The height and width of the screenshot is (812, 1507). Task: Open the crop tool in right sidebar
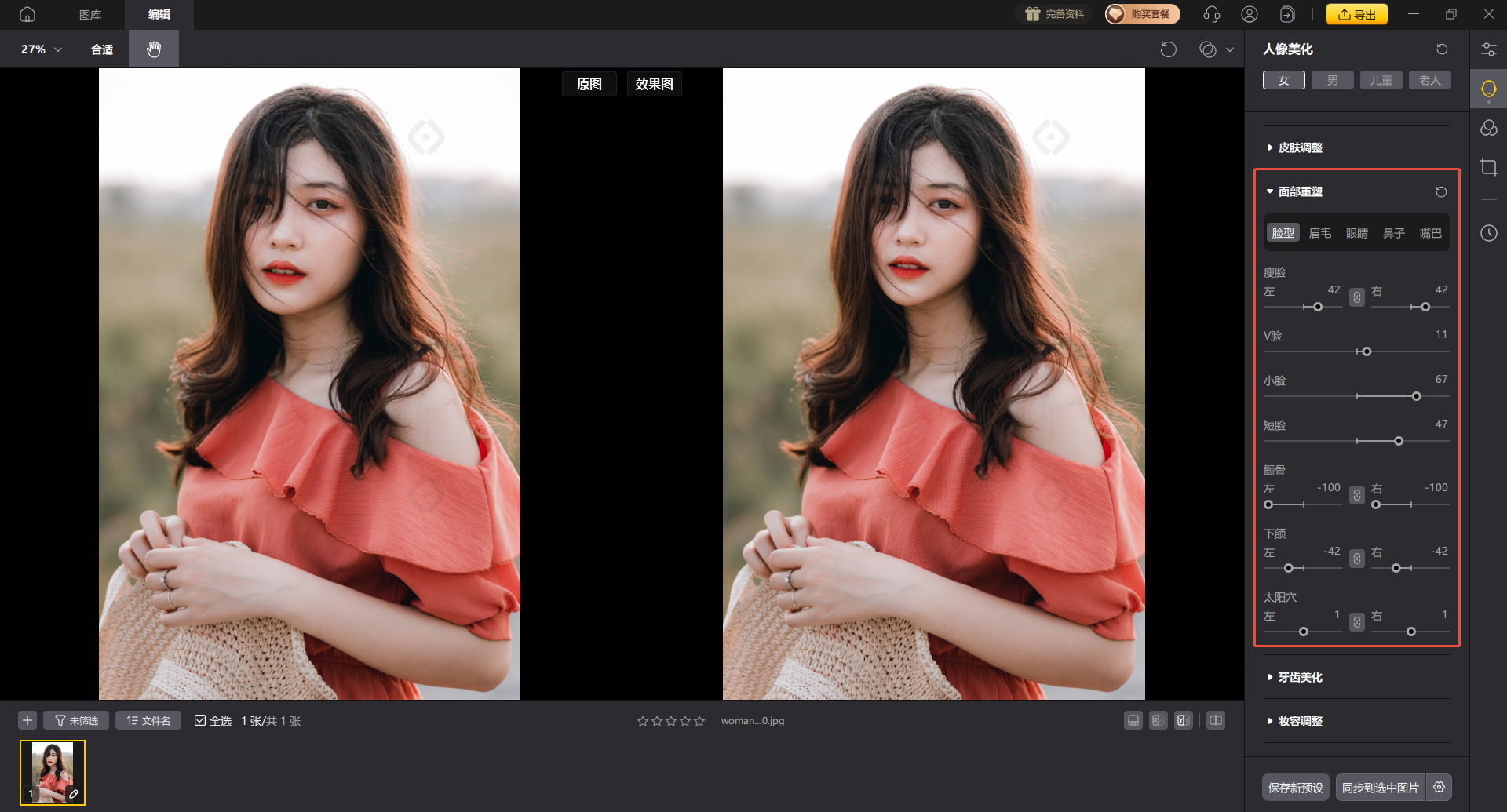[x=1488, y=167]
